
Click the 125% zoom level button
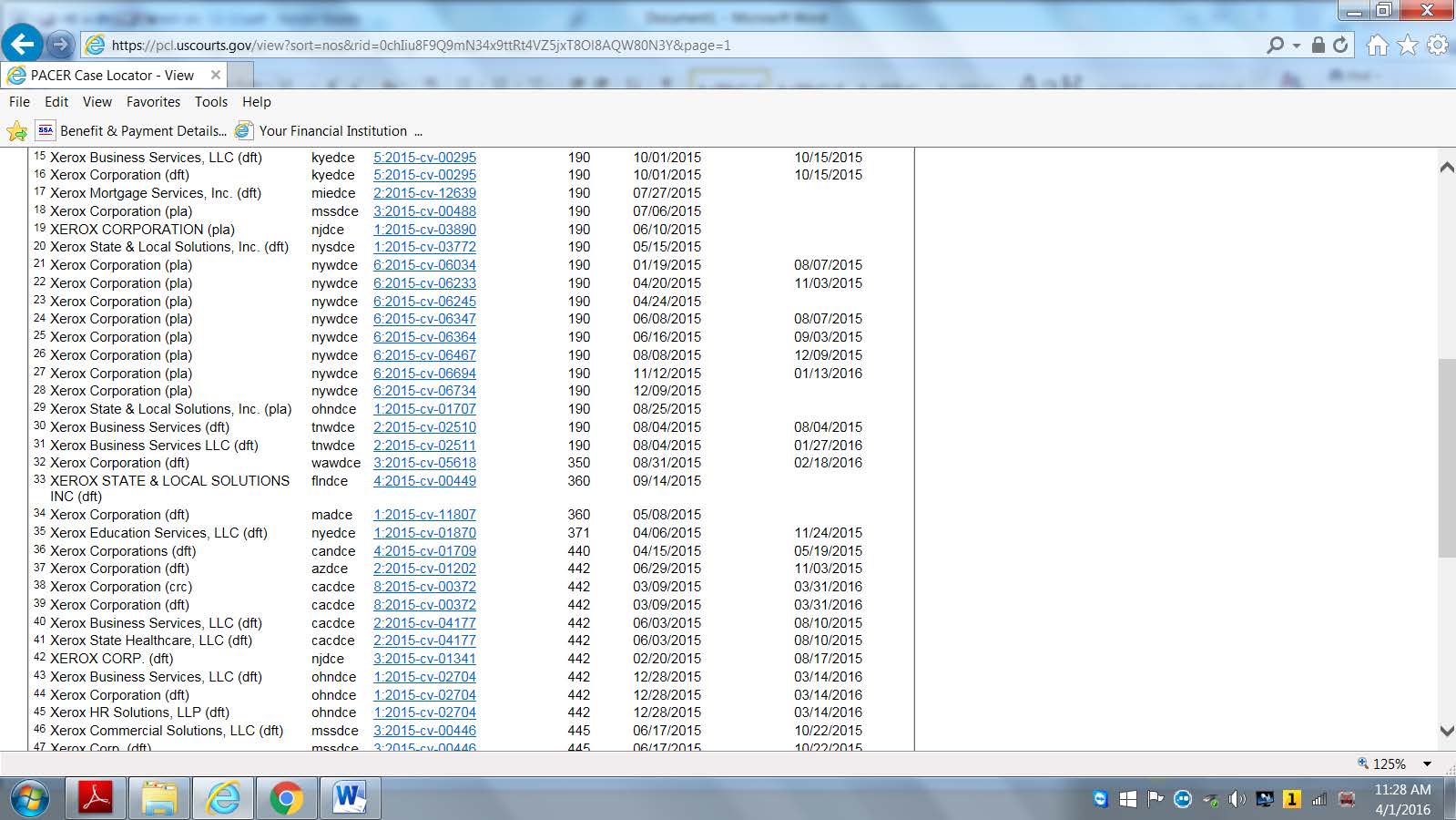[1381, 764]
